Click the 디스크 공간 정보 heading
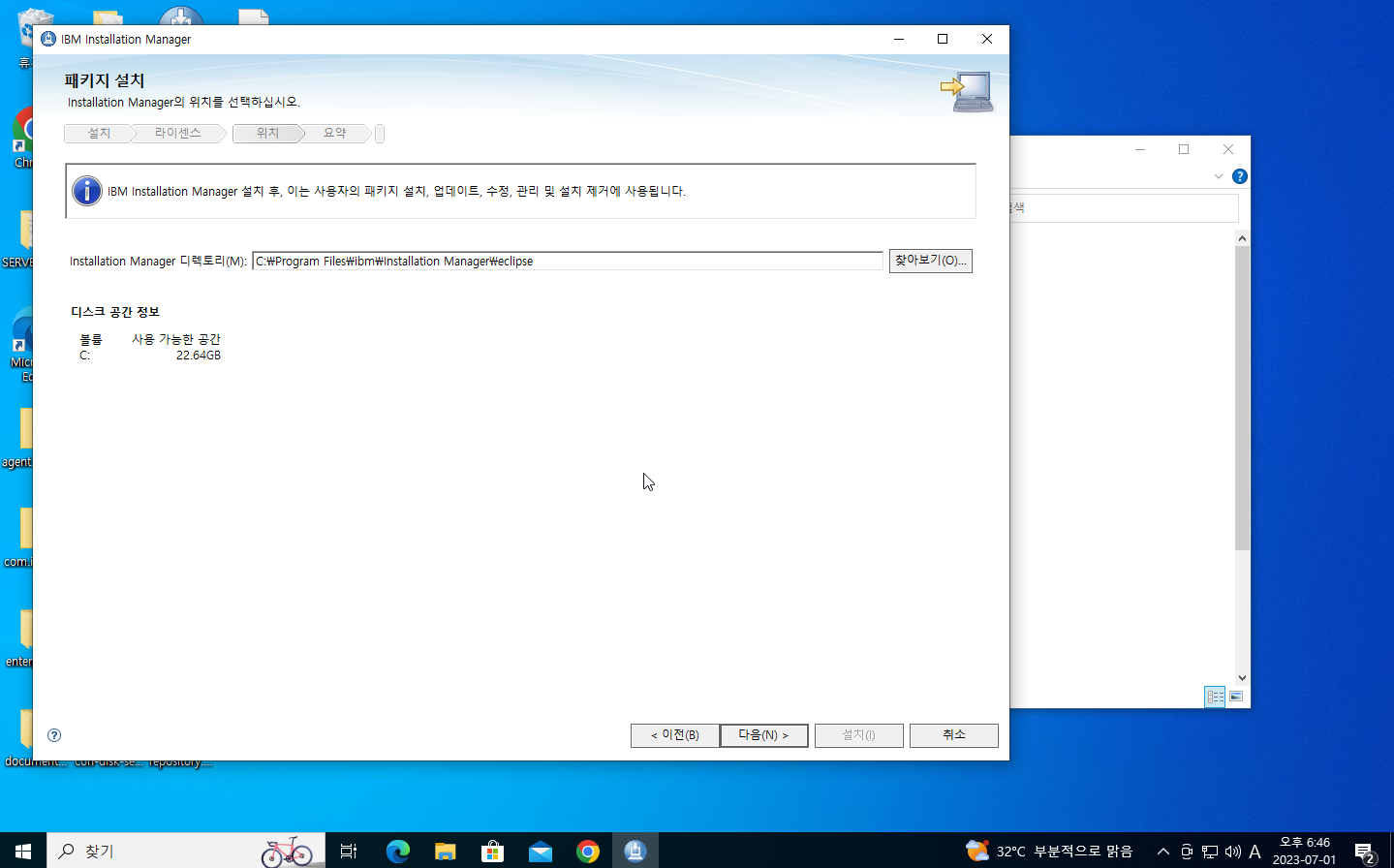 click(115, 312)
